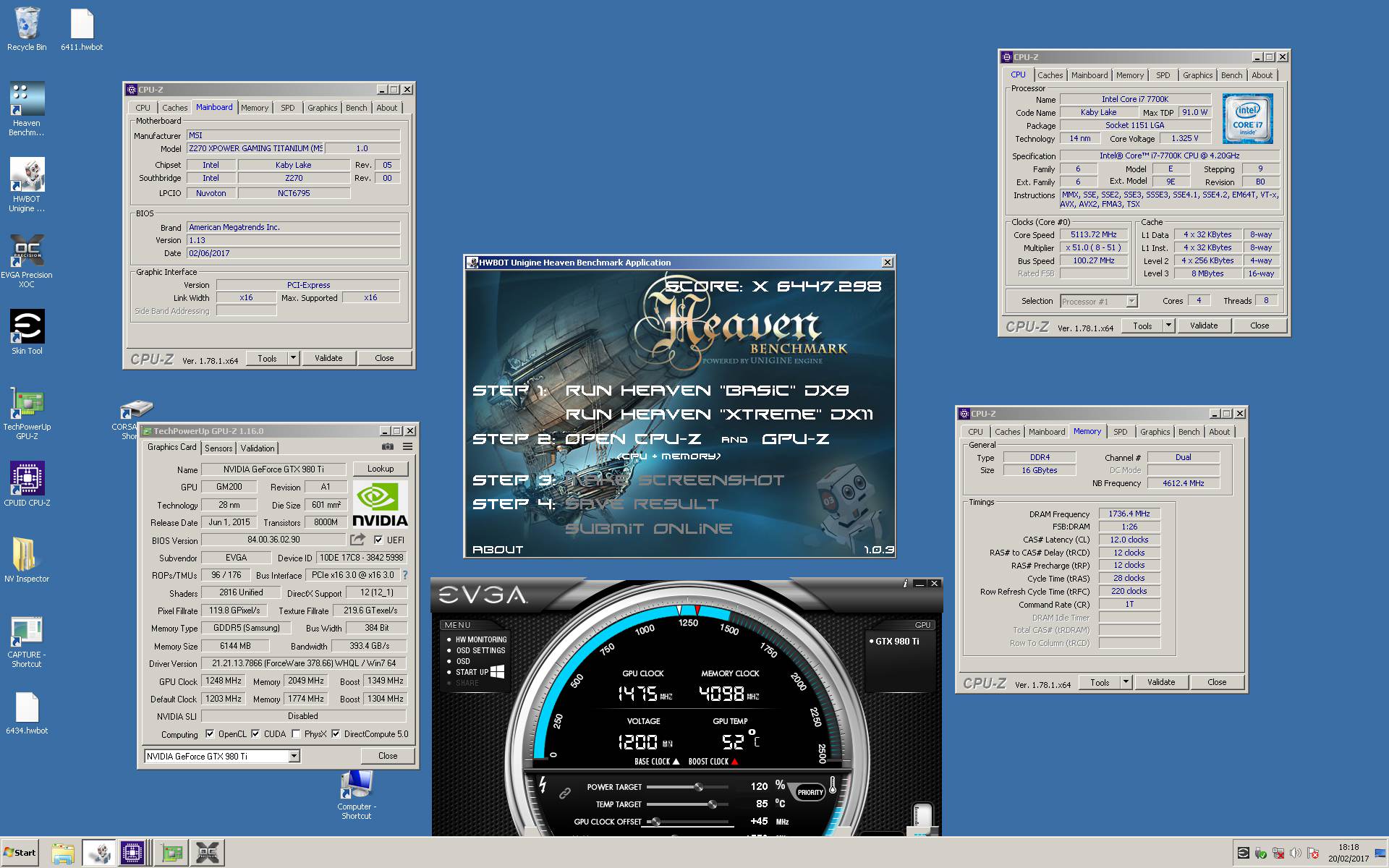Screen dimensions: 1389x868
Task: Click the NVIDIA logo in GPU-Z
Action: pos(380,504)
